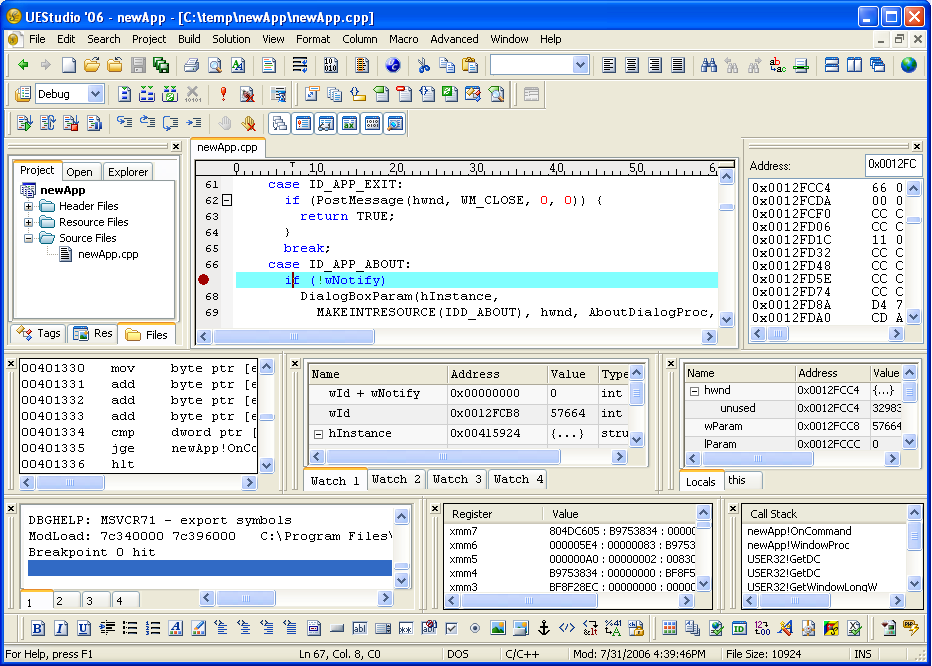Switch to the Watch 2 tab
932x666 pixels.
(396, 479)
